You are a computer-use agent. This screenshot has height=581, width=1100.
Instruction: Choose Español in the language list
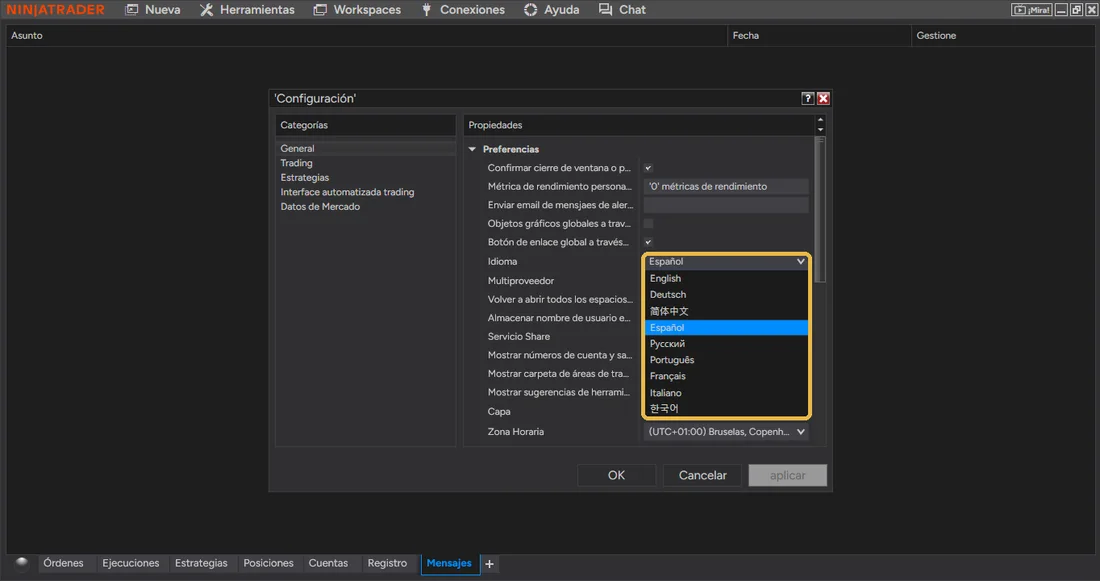coord(726,328)
